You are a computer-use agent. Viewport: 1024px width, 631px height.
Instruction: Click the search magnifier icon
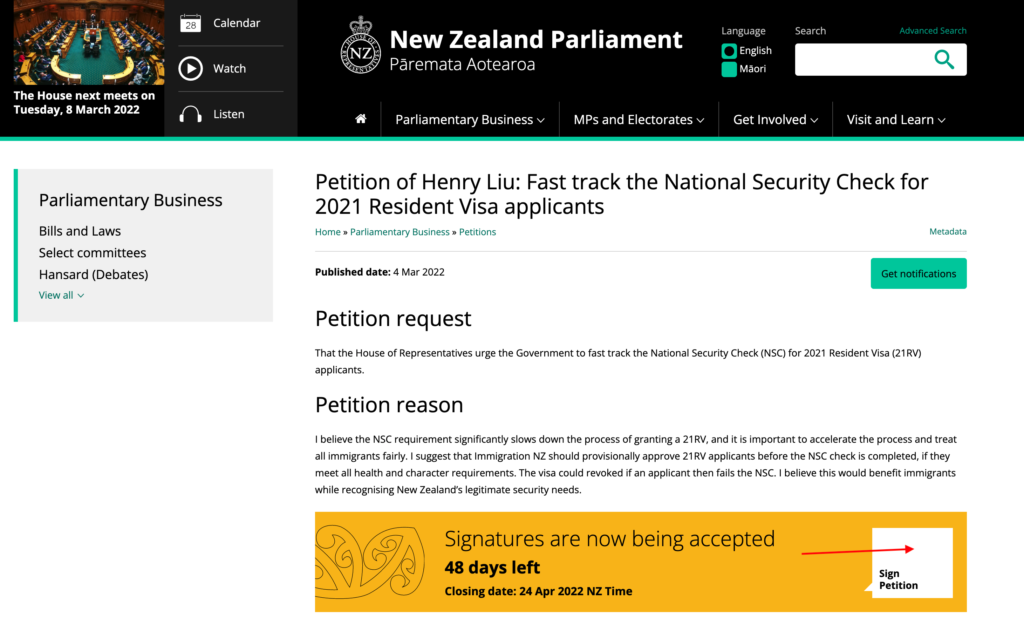point(944,59)
